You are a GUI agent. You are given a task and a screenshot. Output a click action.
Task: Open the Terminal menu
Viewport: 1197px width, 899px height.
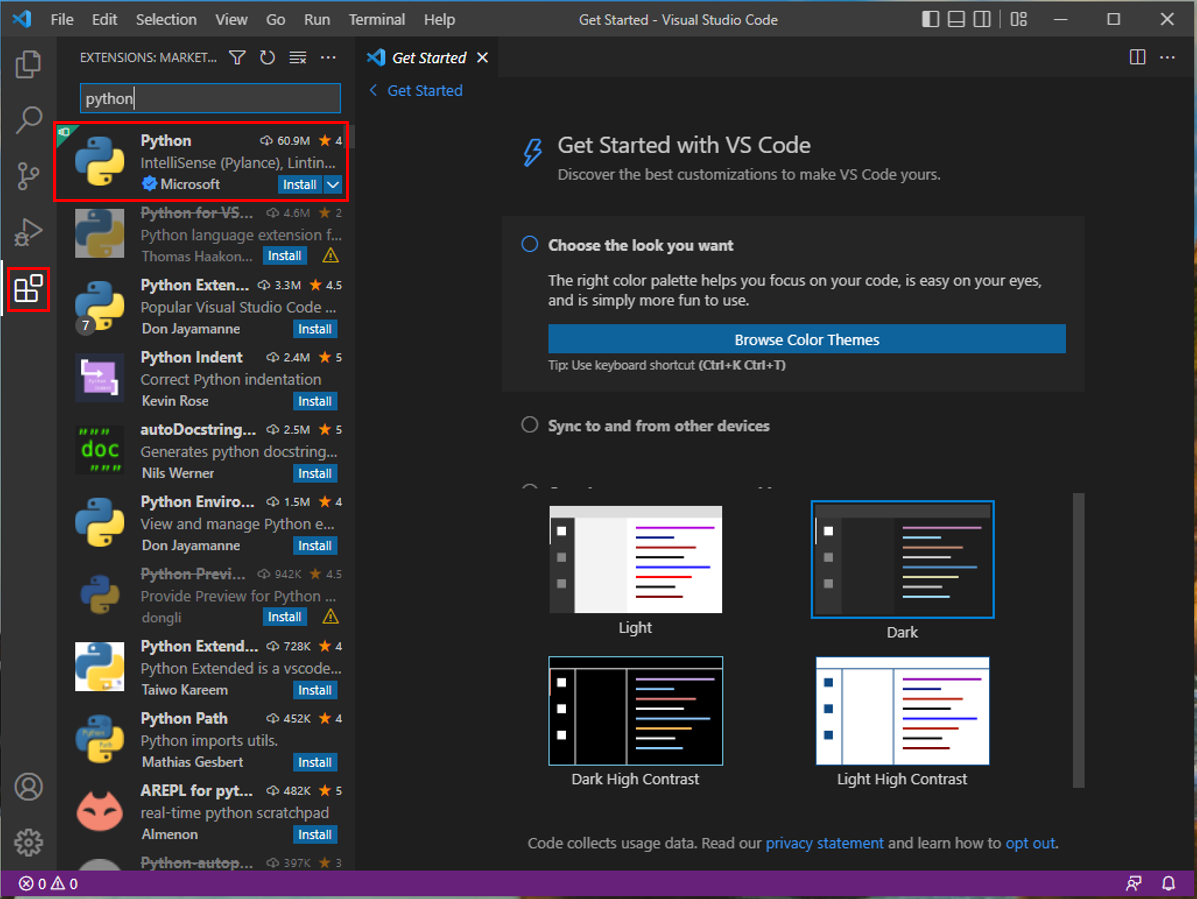click(x=376, y=19)
